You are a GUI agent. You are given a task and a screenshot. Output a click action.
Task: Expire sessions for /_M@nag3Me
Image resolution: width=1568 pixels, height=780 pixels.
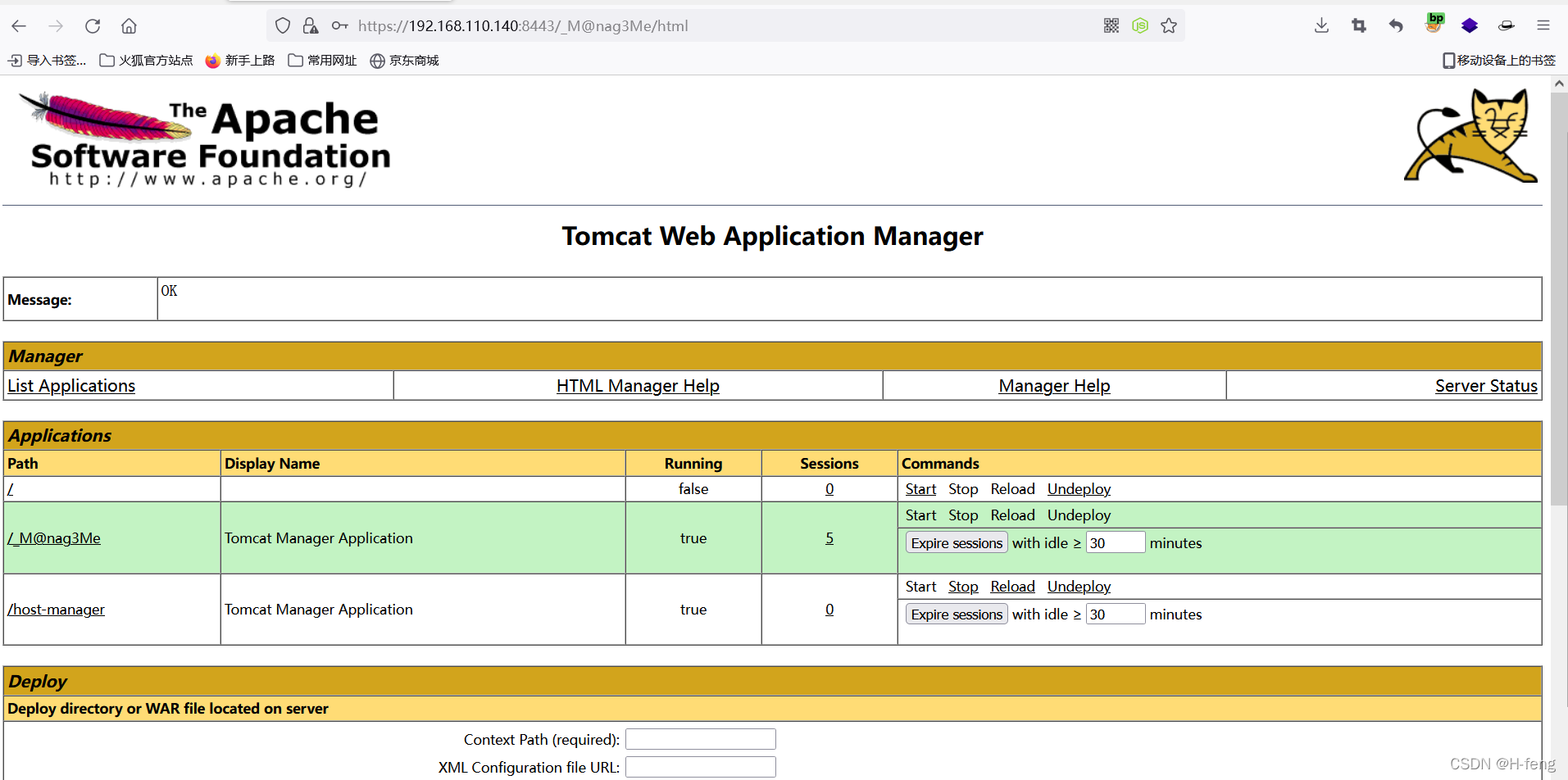[x=957, y=543]
